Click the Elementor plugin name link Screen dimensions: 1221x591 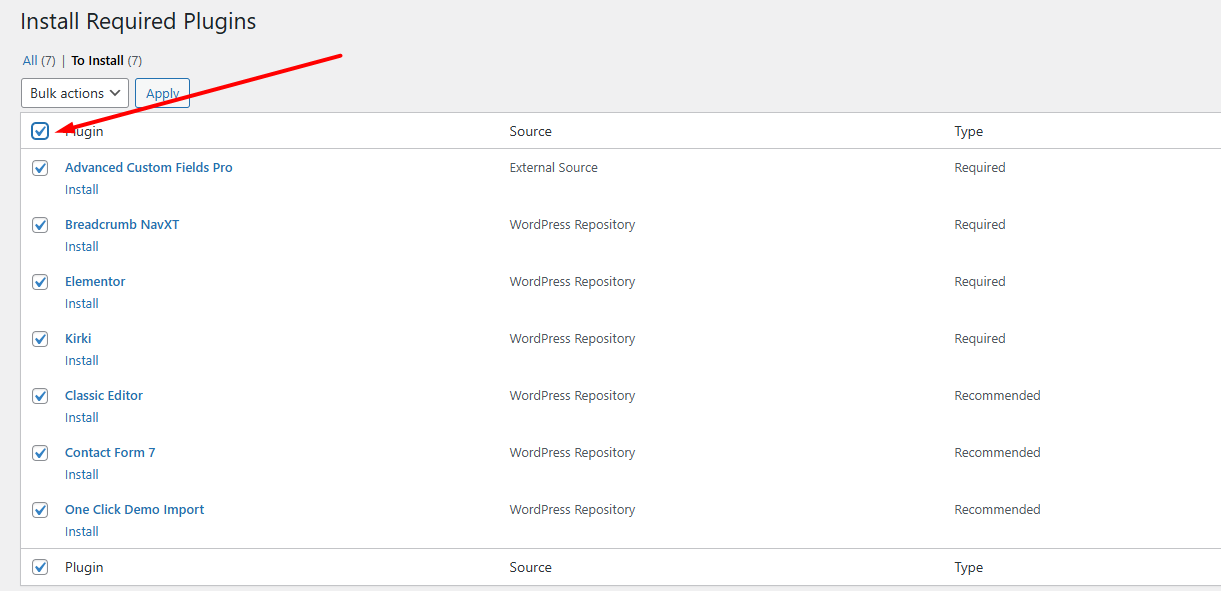click(x=95, y=282)
